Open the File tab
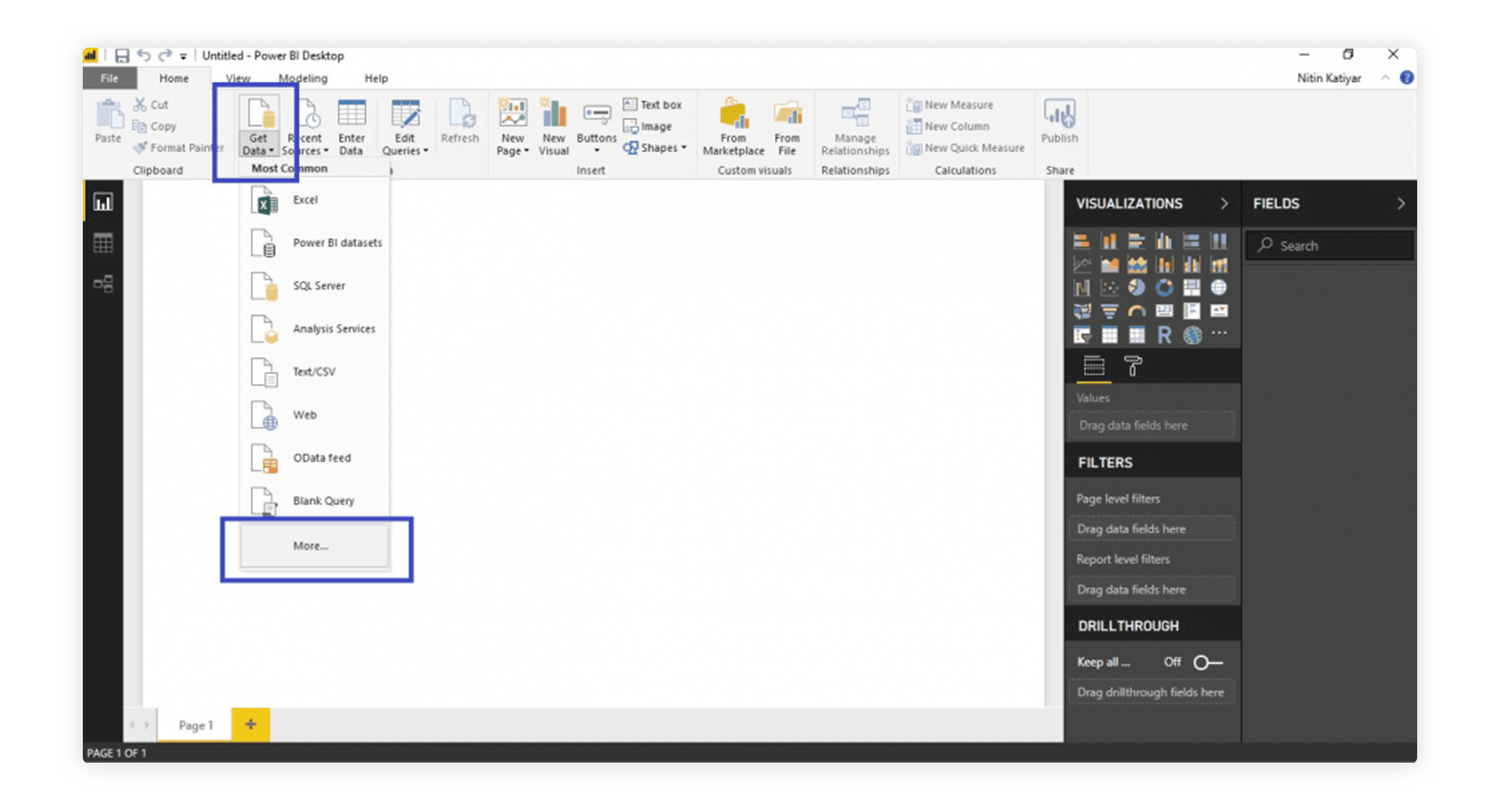 click(x=109, y=78)
